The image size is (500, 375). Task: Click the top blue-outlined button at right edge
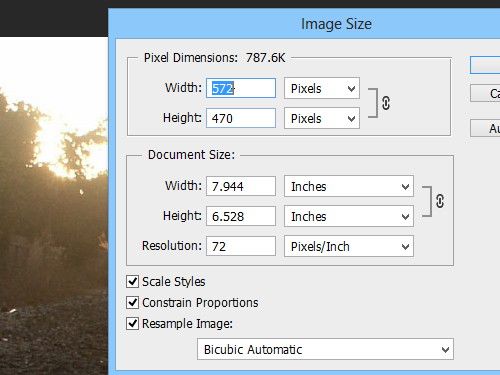[485, 65]
